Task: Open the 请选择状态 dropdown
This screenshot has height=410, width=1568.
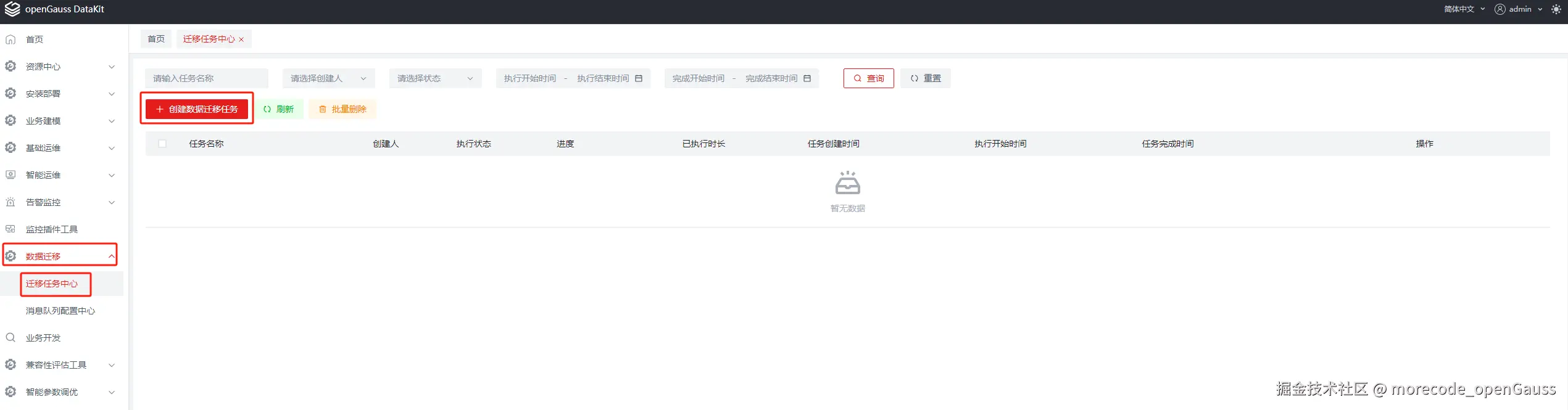Action: [436, 78]
